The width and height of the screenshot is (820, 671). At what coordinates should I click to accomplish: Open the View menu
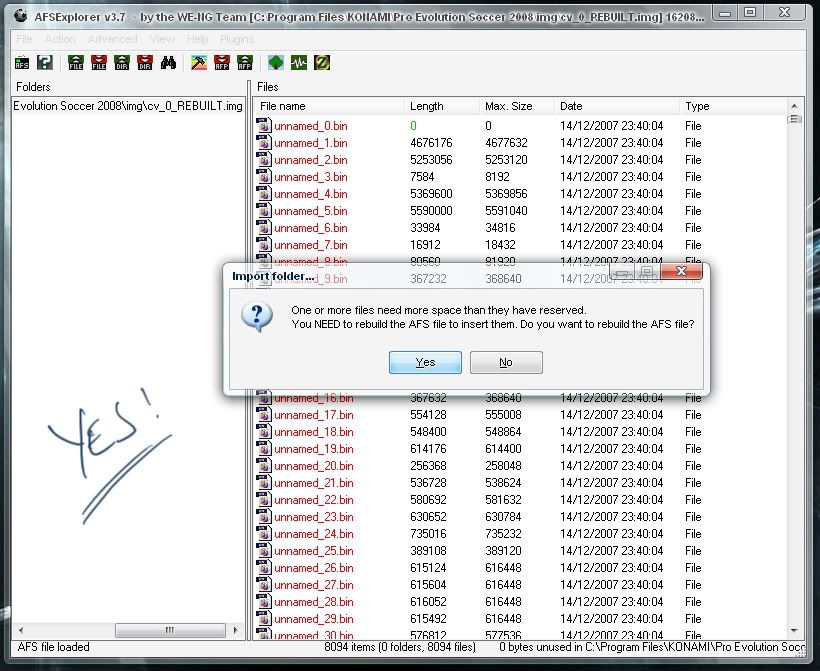tap(162, 39)
